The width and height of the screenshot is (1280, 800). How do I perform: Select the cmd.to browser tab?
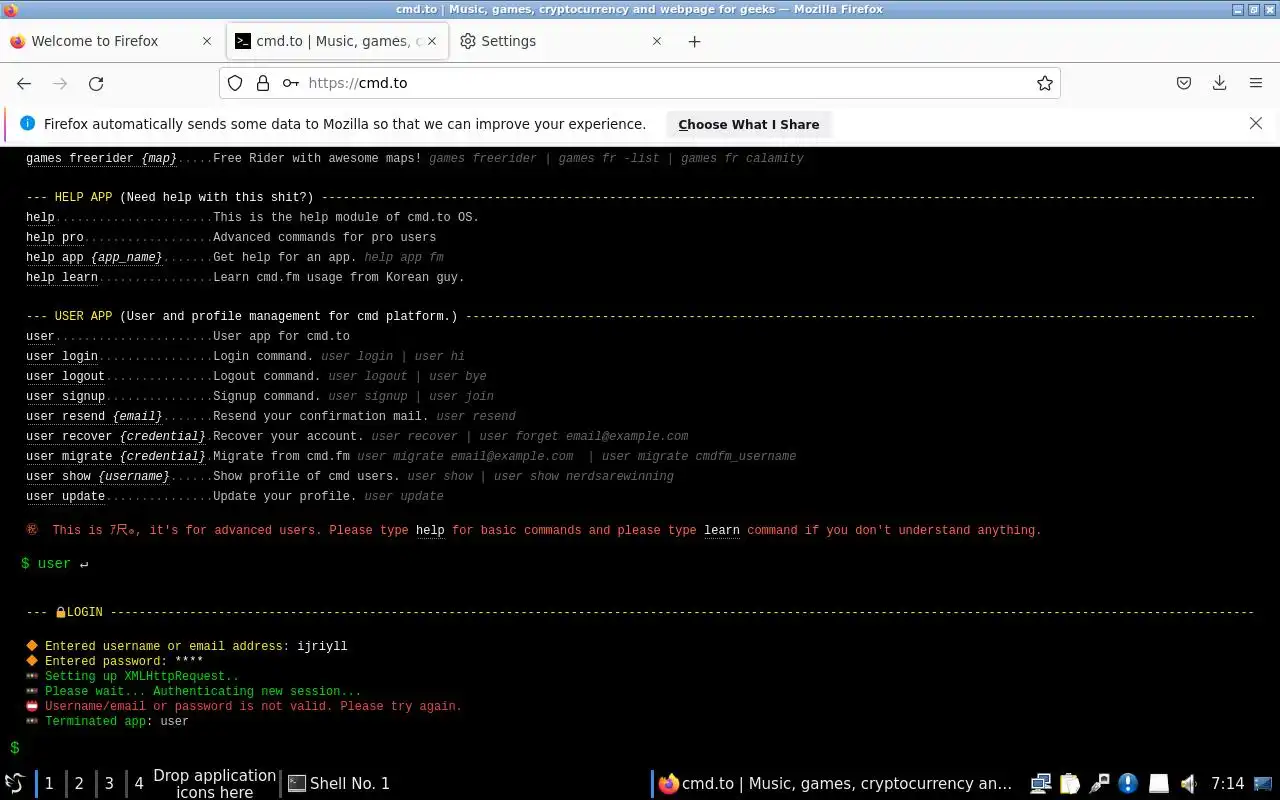pyautogui.click(x=338, y=41)
